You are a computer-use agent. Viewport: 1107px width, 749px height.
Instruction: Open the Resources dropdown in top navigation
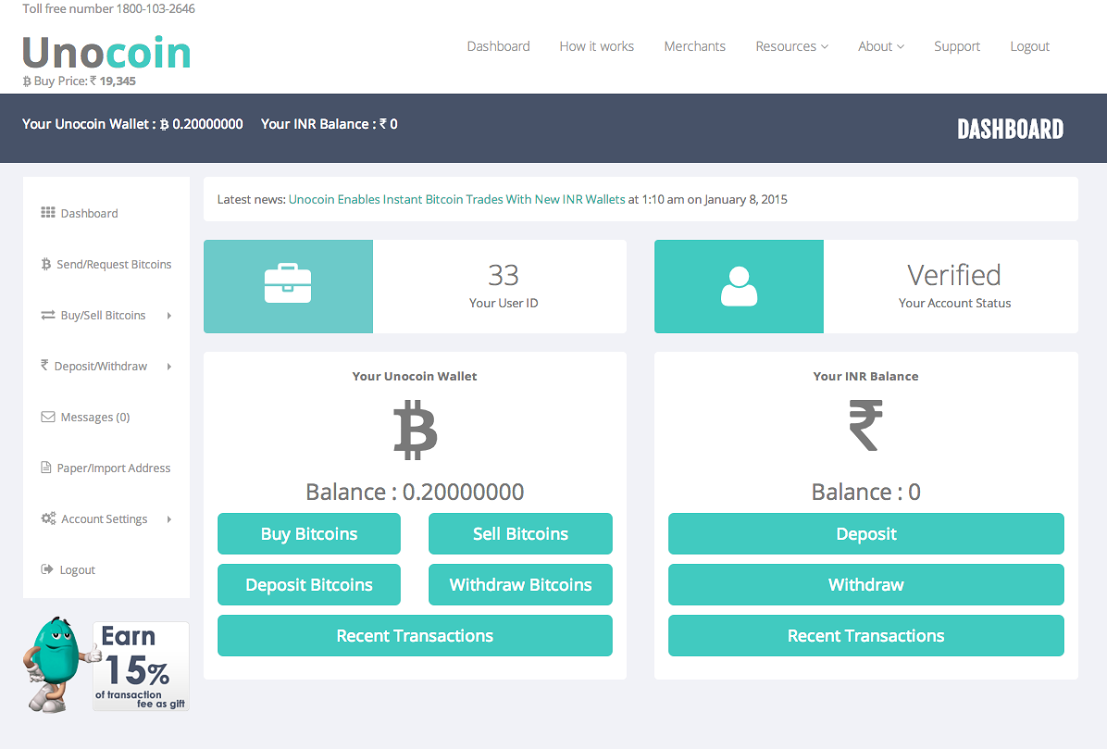791,46
